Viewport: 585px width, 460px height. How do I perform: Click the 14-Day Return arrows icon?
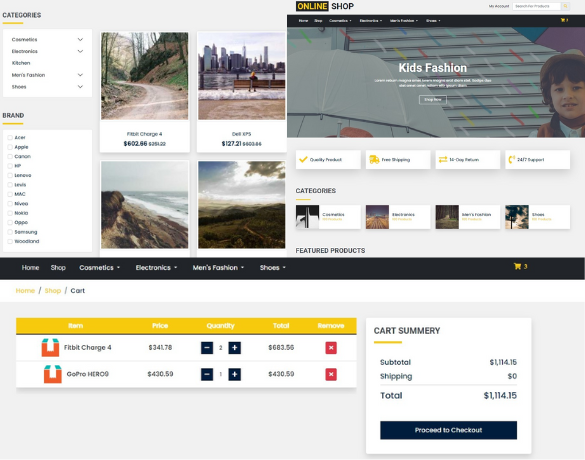point(443,159)
